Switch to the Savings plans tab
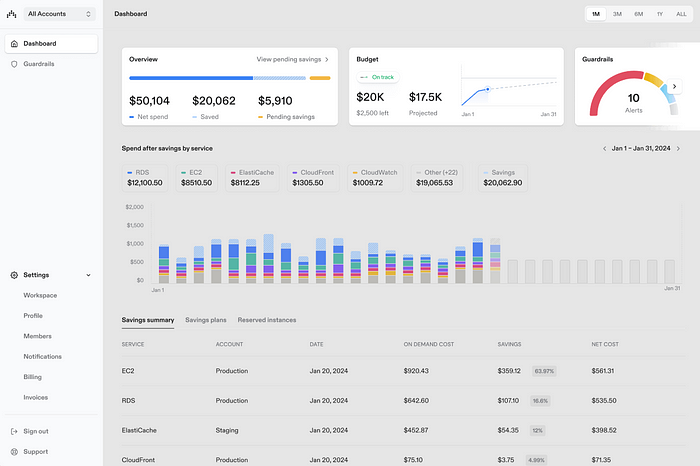Viewport: 700px width, 466px height. (x=206, y=320)
